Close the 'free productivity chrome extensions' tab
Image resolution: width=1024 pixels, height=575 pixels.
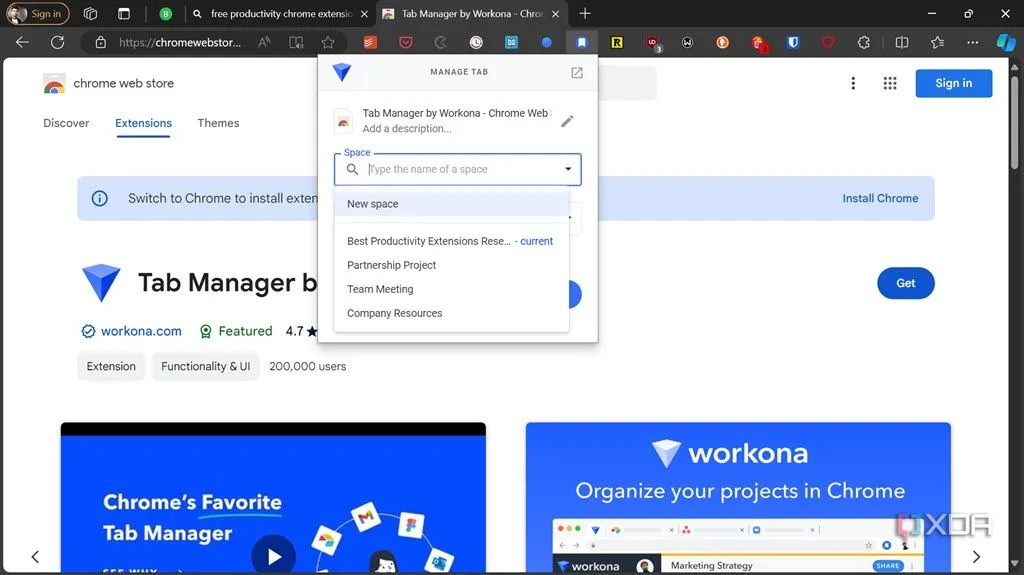click(364, 14)
